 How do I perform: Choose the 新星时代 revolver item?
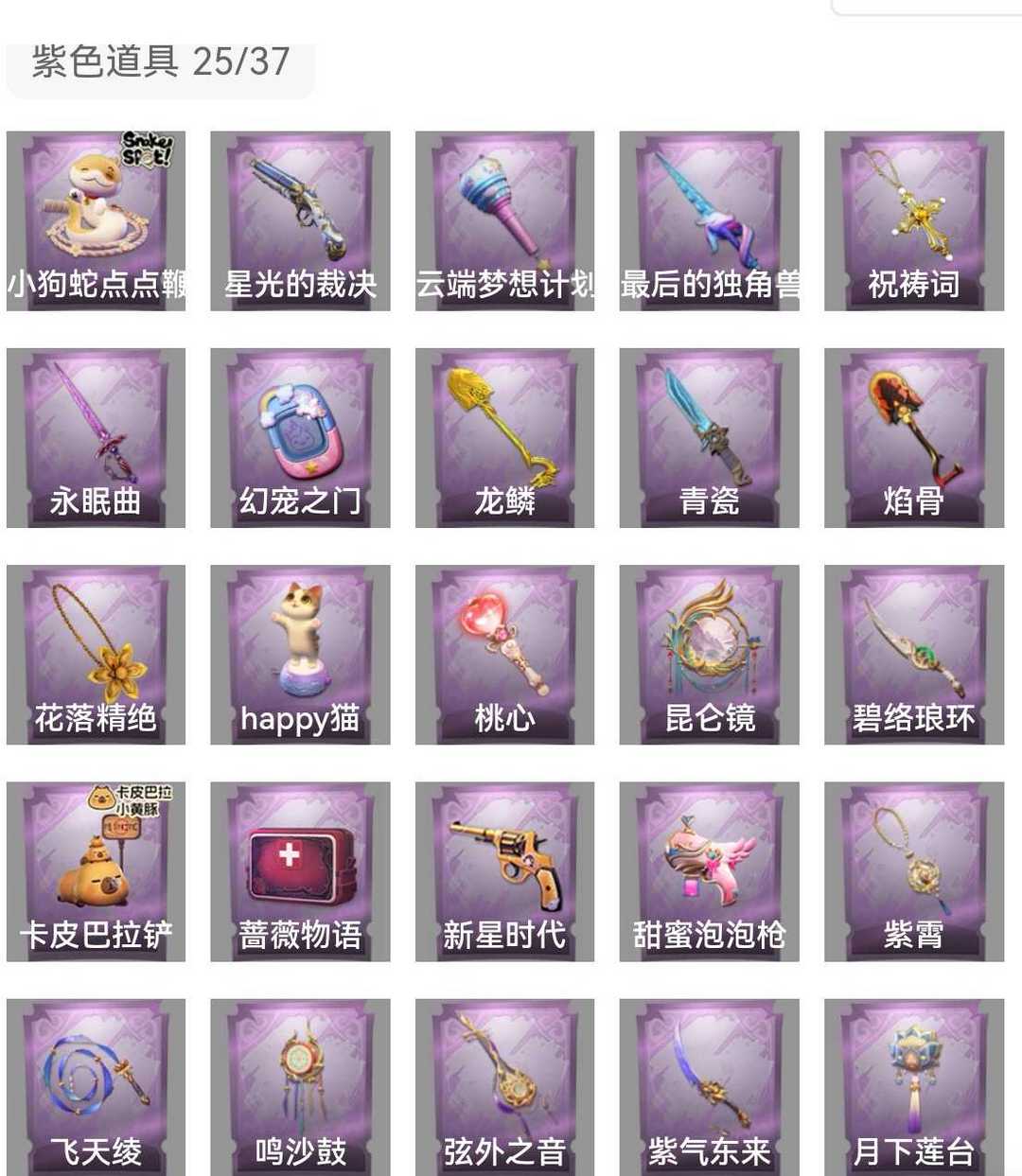coord(504,871)
